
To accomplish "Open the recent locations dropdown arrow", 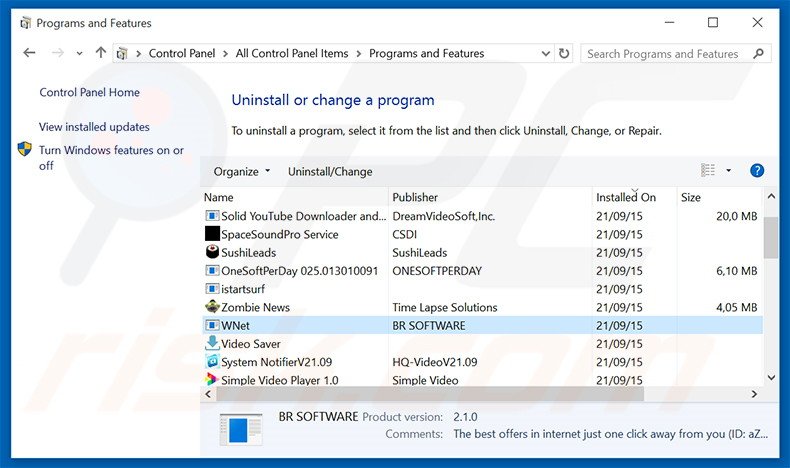I will click(79, 53).
